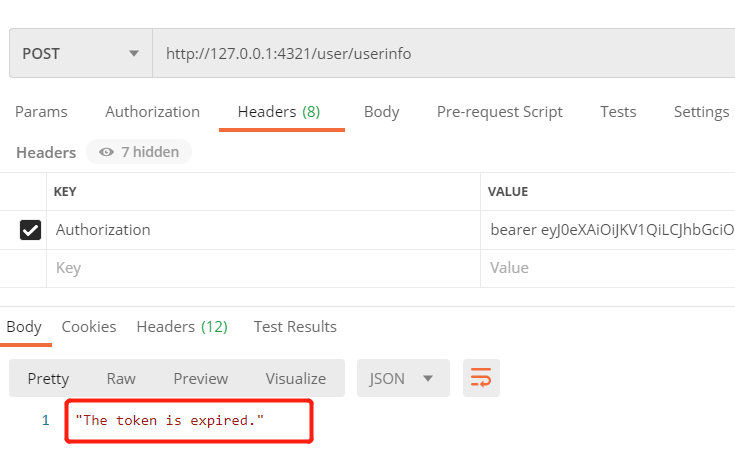Uncheck the Authorization header checkbox
Screen dimensions: 735x457
tap(31, 230)
